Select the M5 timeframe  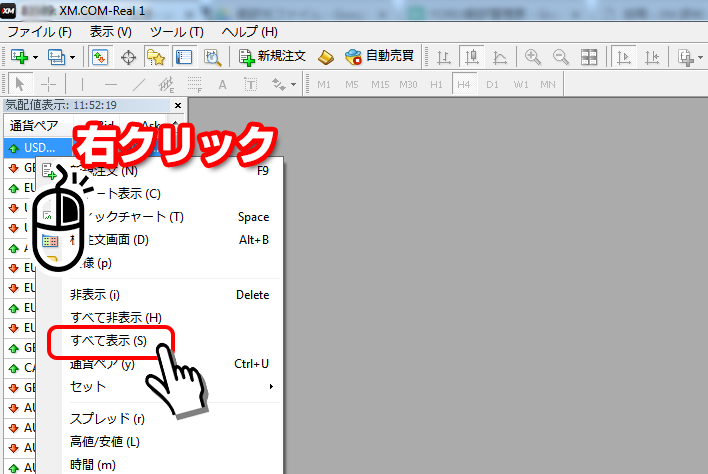coord(351,84)
